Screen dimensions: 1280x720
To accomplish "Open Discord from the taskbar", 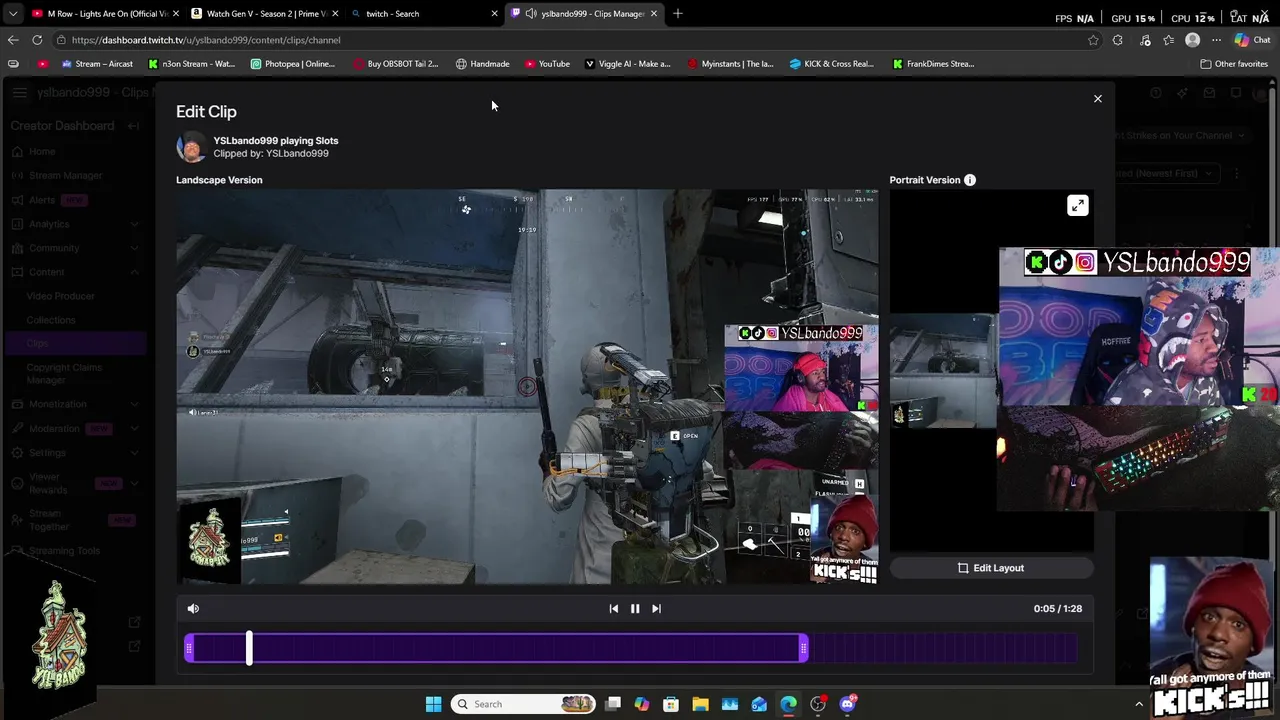I will click(x=847, y=704).
